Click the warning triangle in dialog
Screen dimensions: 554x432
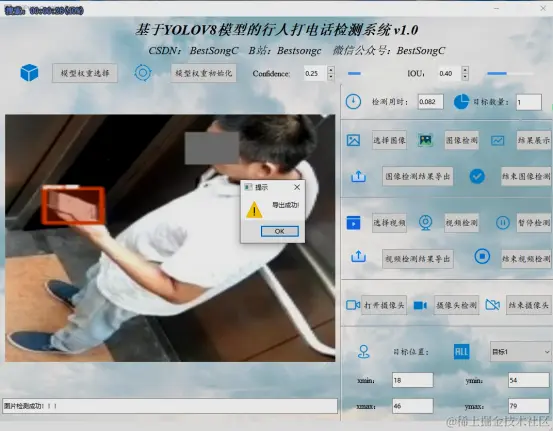point(254,209)
